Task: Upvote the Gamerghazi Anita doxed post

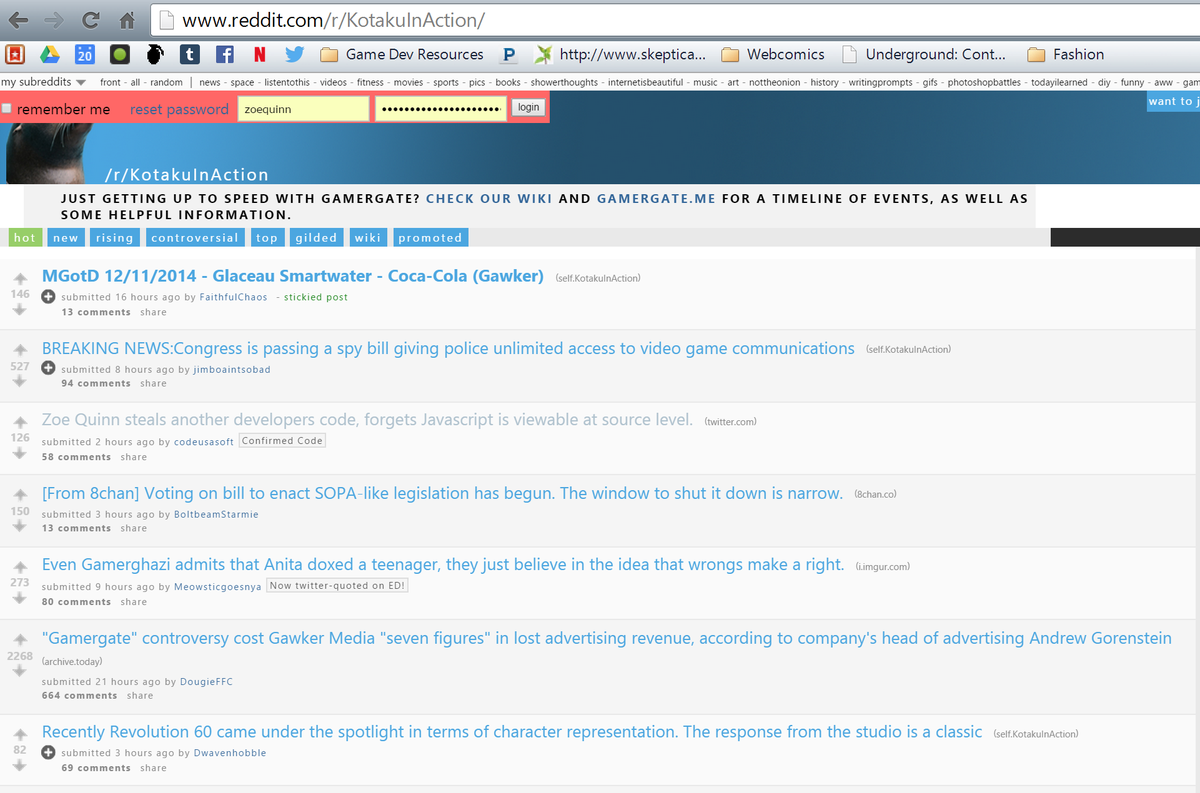Action: [x=19, y=567]
